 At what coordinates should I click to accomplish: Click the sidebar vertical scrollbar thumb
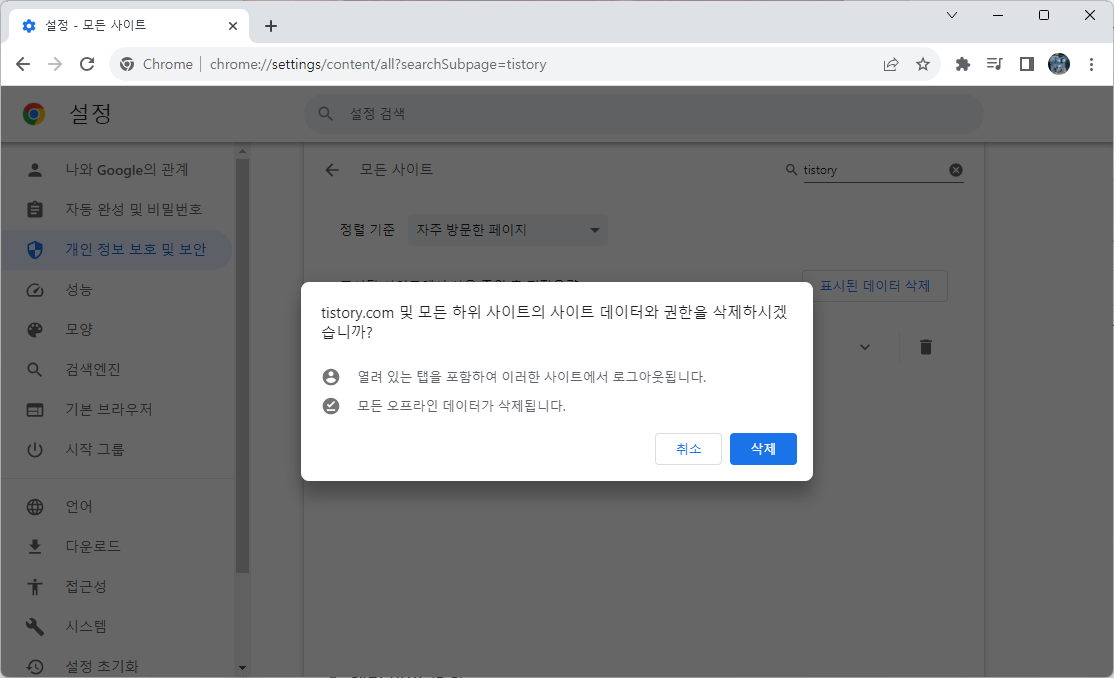click(242, 366)
